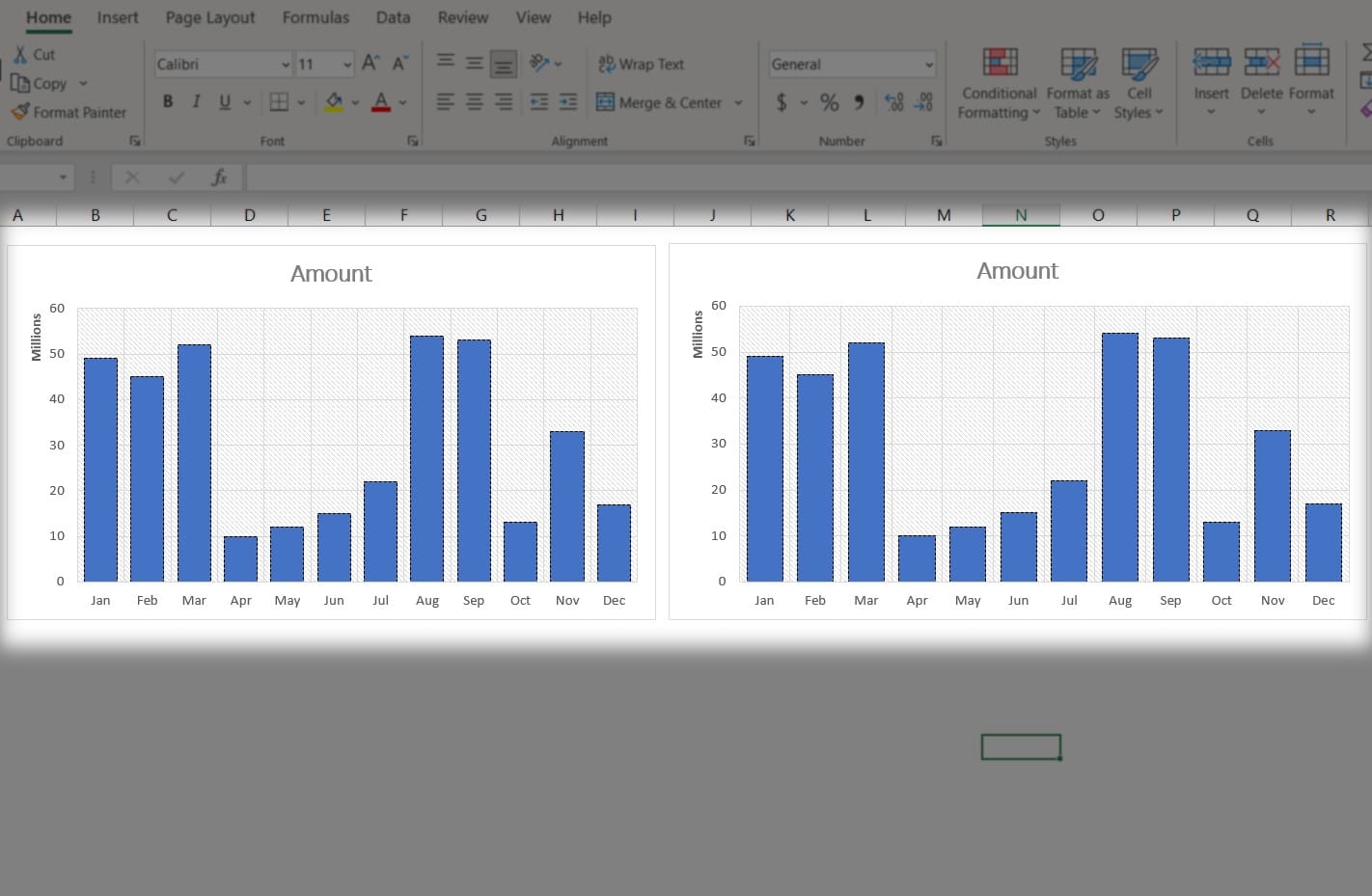
Task: Click the Cut scissors icon
Action: pyautogui.click(x=20, y=54)
